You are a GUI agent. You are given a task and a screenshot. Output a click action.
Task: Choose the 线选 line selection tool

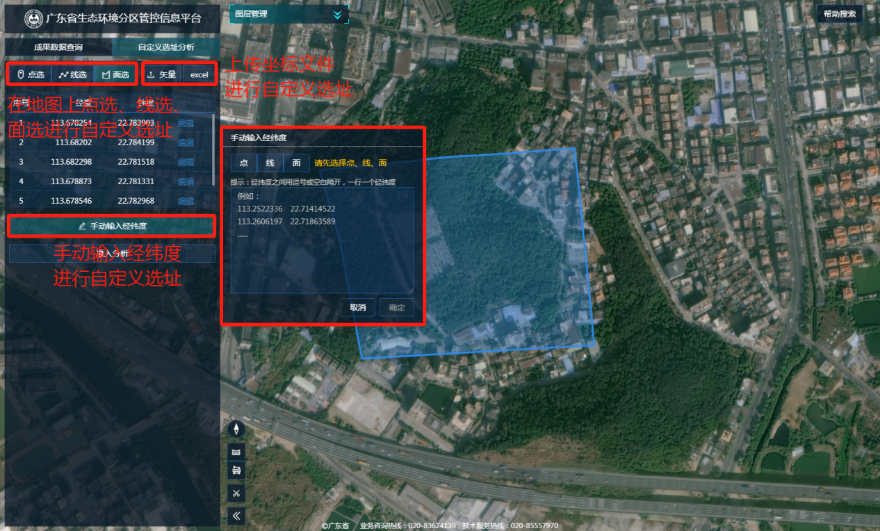(73, 74)
